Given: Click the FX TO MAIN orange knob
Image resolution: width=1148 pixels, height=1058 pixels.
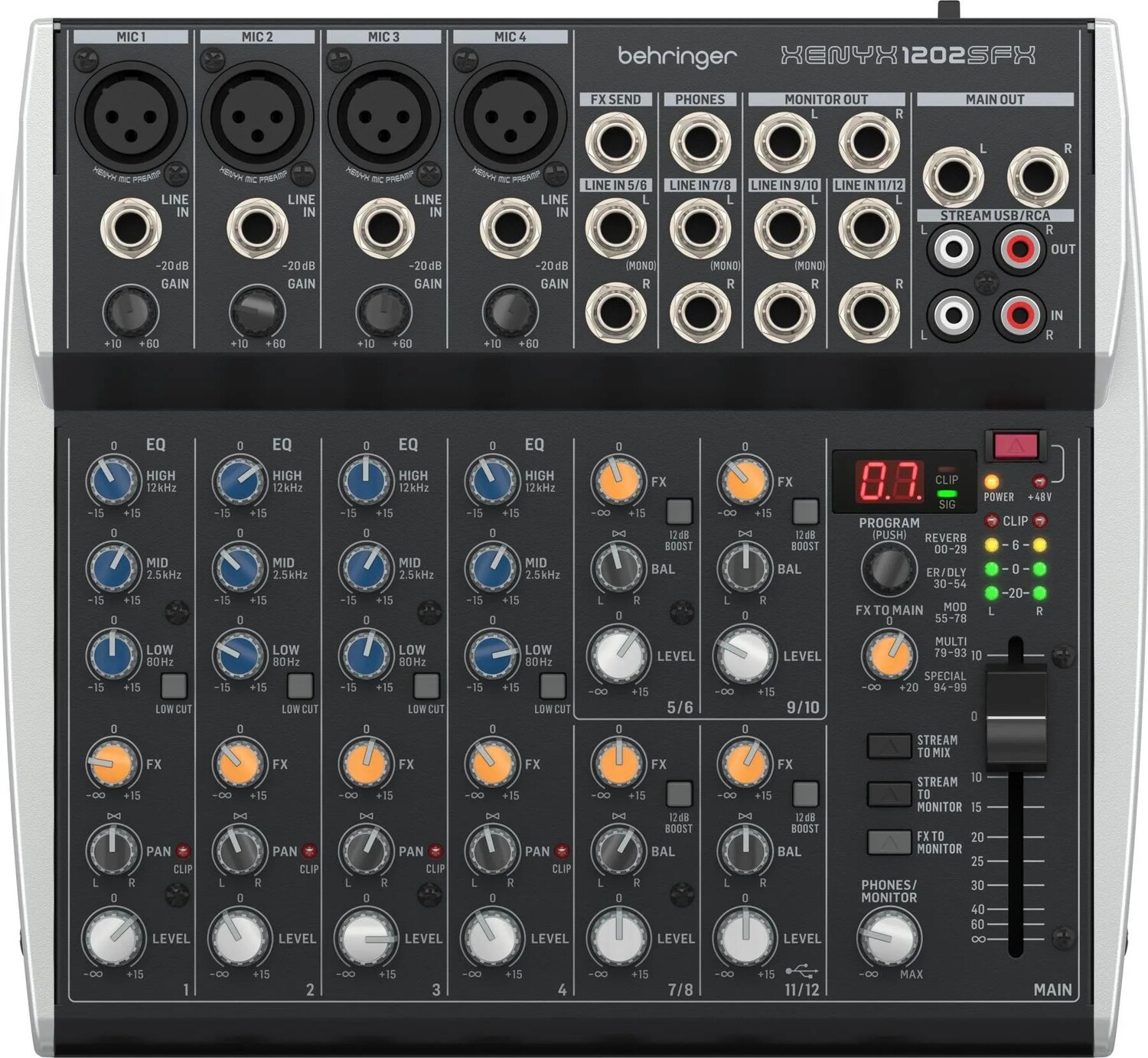Looking at the screenshot, I should coord(889,656).
